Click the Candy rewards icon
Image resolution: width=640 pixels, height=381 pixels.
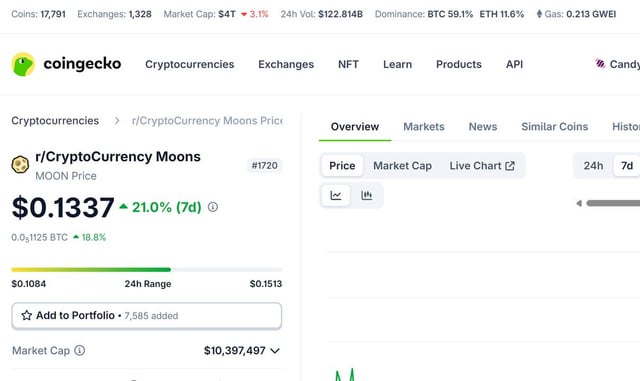(x=600, y=64)
